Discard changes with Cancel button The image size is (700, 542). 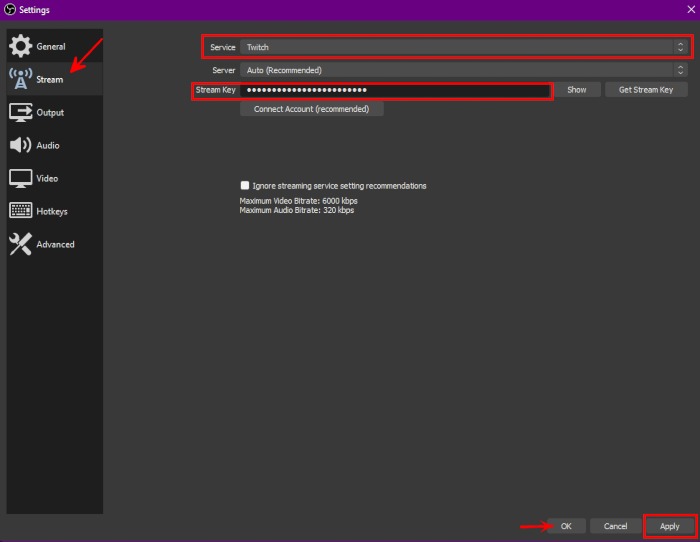[x=615, y=526]
